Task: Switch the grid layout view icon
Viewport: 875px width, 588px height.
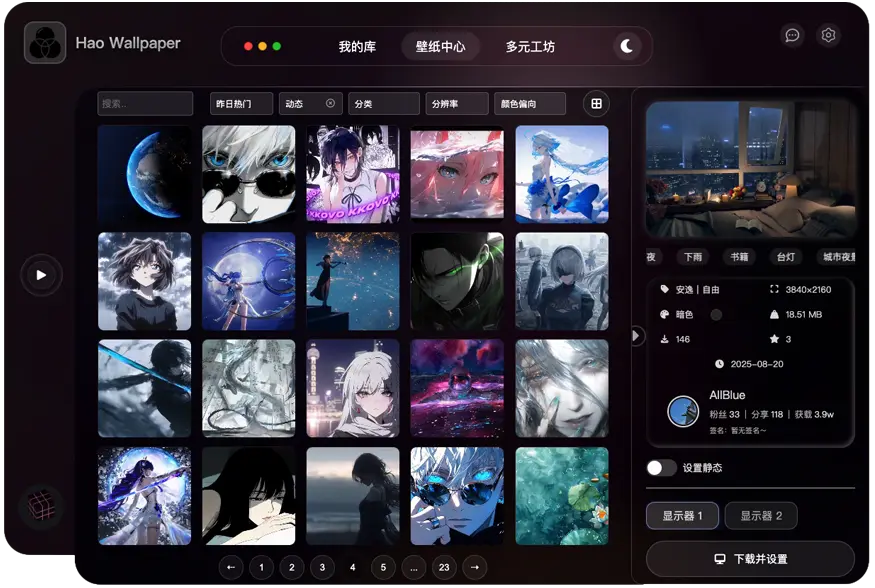Action: (x=596, y=104)
